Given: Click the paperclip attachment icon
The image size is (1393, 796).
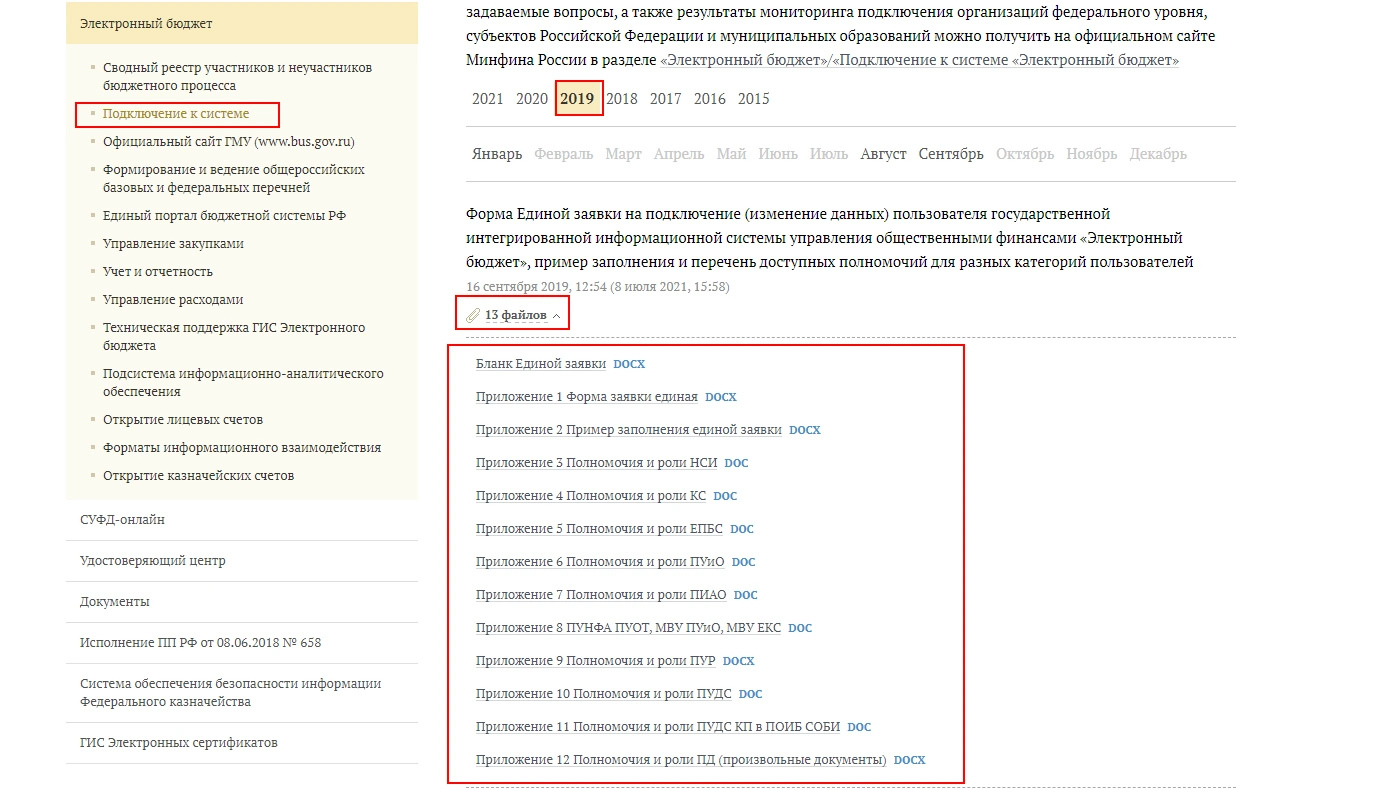Looking at the screenshot, I should coord(473,315).
